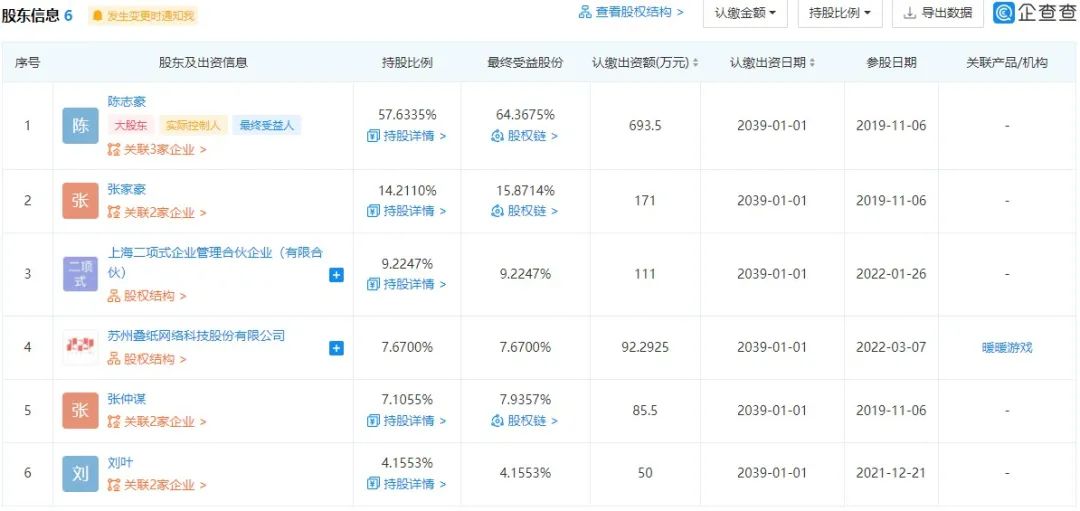The width and height of the screenshot is (1080, 511).
Task: Click the 693.5 subscribed capital cell
Action: 645,126
